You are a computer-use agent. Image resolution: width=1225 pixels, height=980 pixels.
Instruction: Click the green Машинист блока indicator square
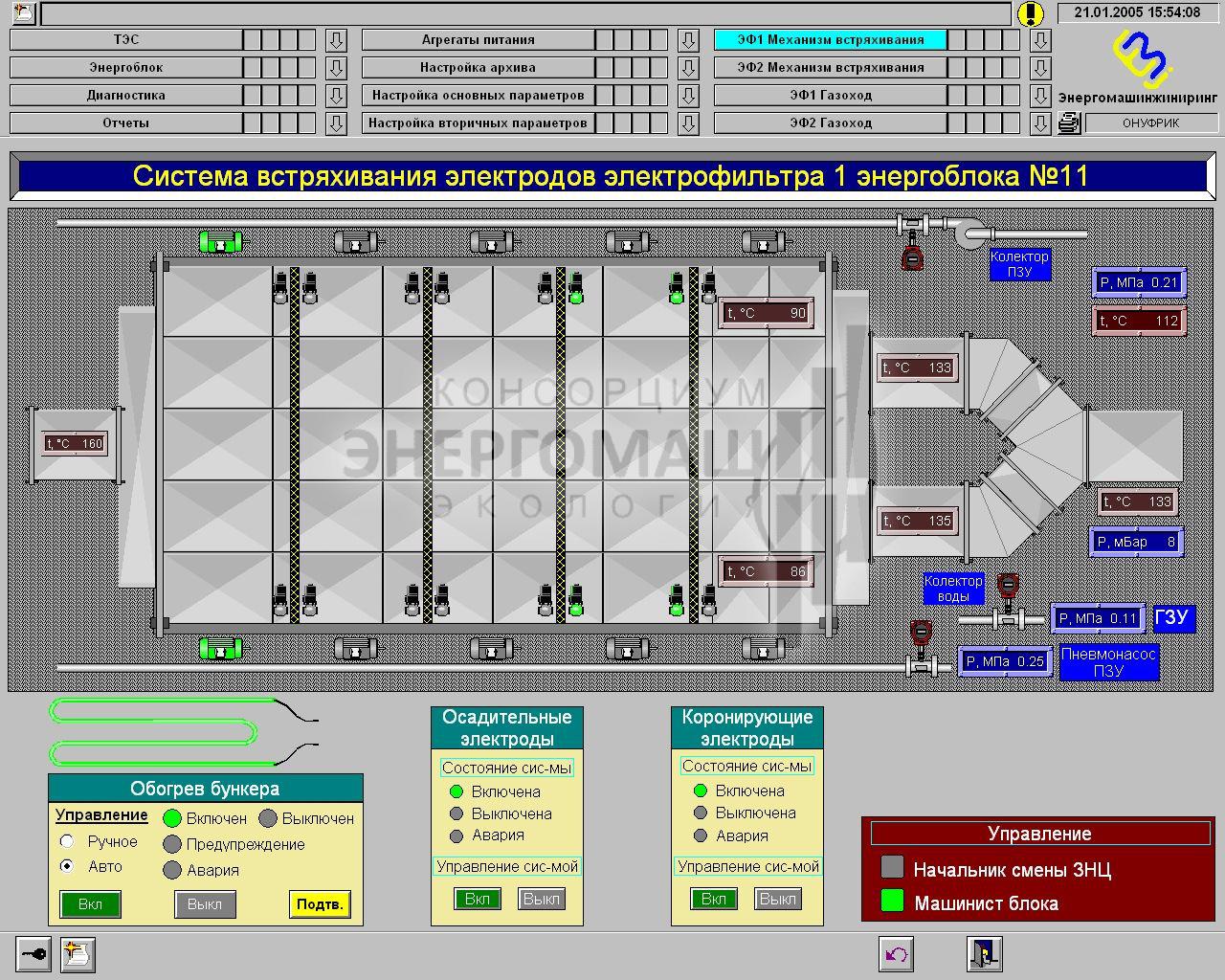click(892, 902)
